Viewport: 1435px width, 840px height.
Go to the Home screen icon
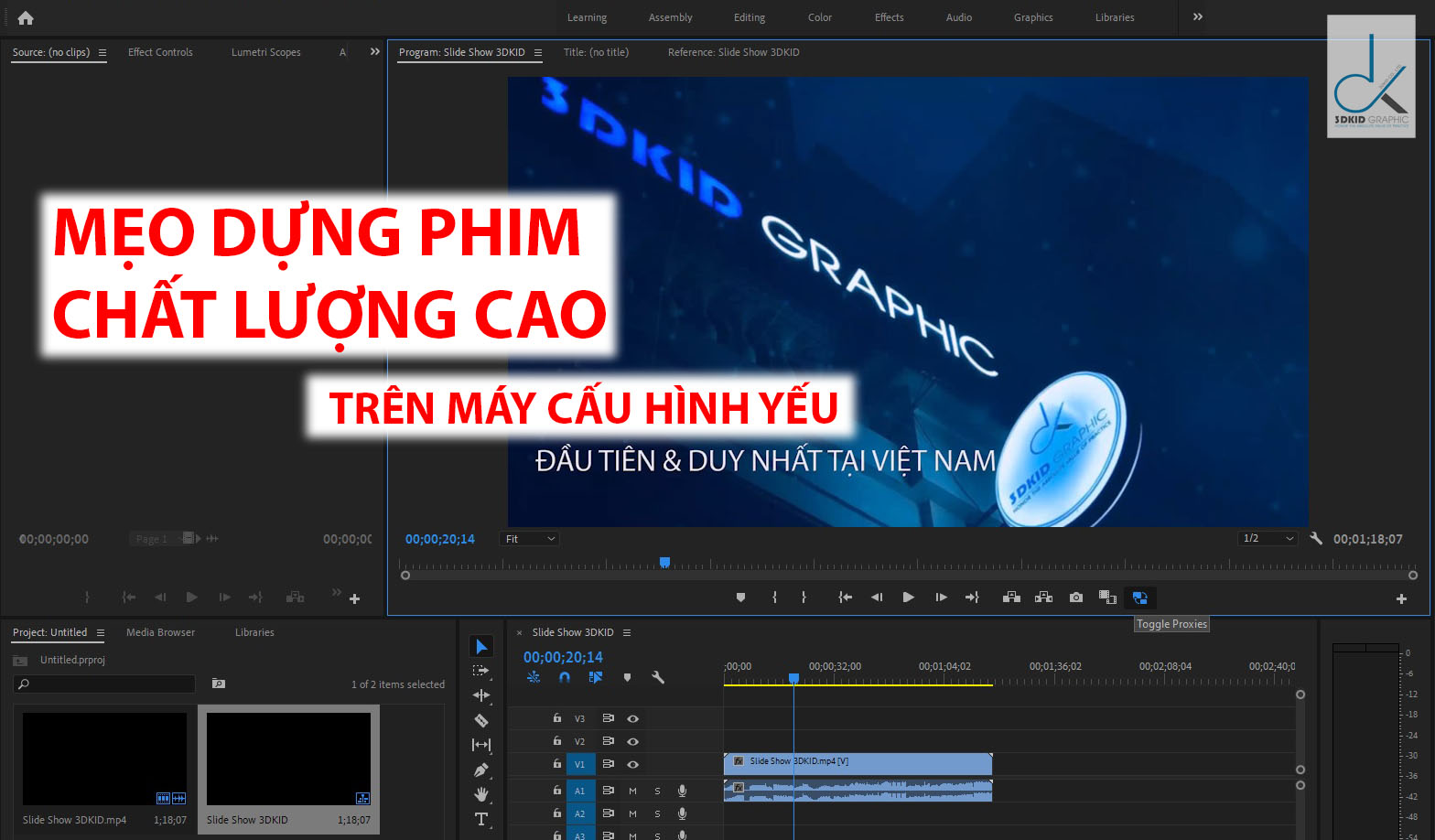(26, 17)
